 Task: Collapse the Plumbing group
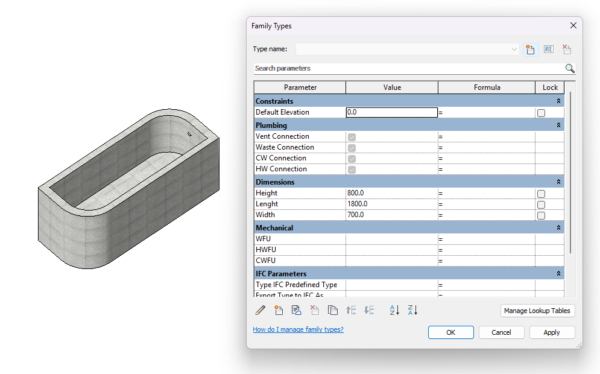coord(558,125)
